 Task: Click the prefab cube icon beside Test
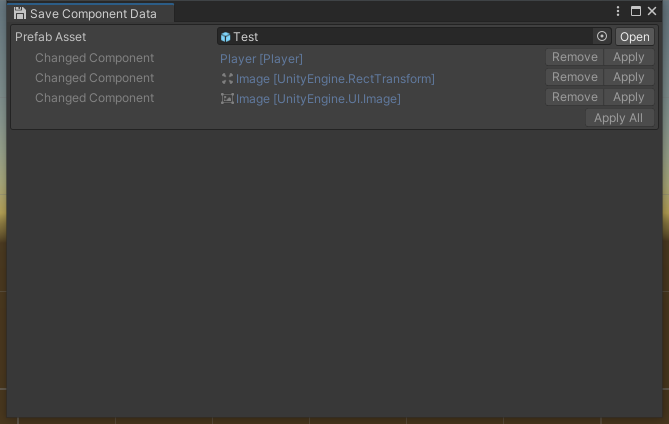click(x=226, y=37)
